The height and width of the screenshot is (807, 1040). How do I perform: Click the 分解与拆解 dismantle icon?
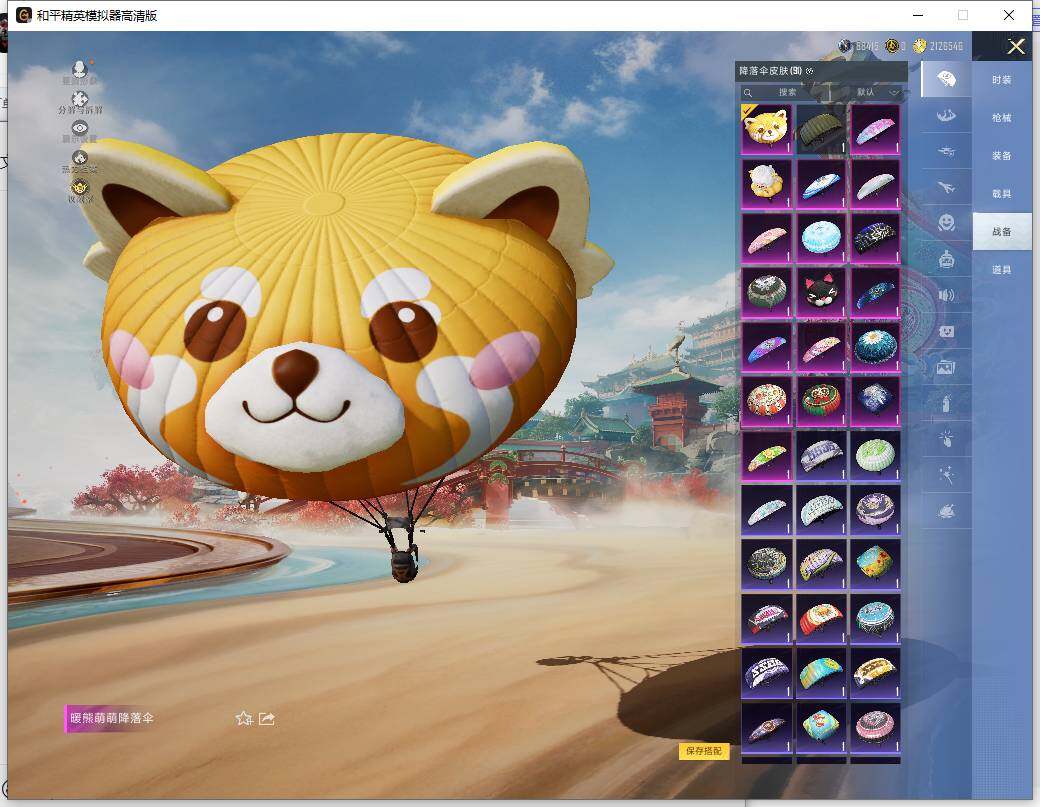click(80, 100)
